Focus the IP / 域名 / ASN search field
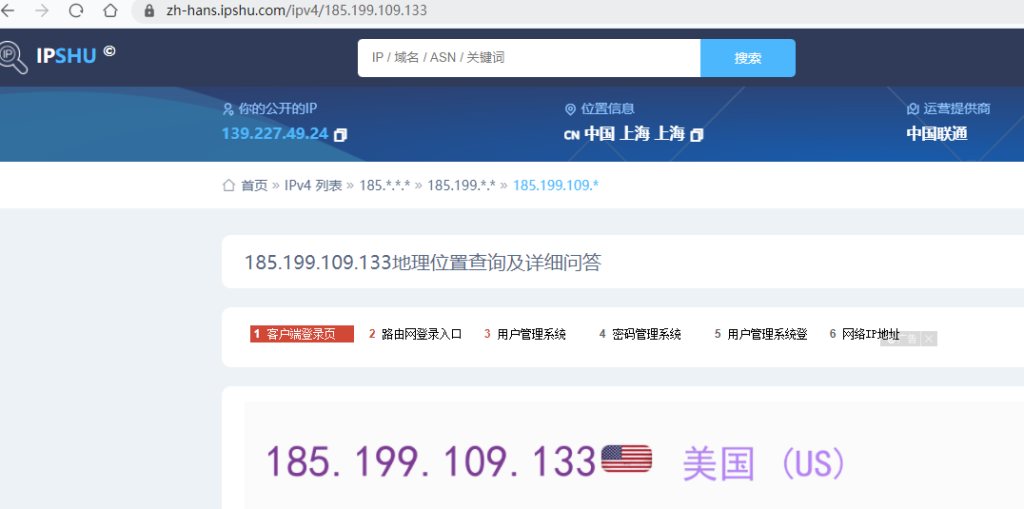 pyautogui.click(x=529, y=58)
